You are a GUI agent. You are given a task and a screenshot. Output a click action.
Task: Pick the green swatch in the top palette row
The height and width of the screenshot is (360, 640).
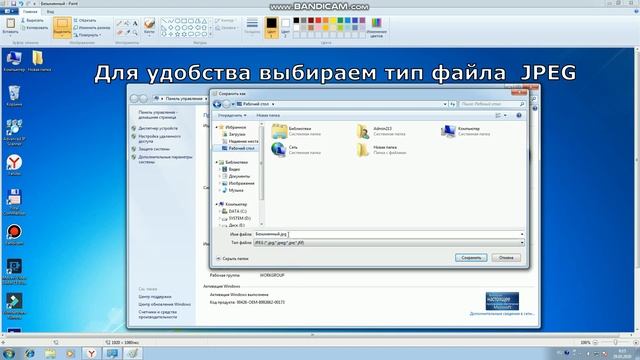[x=340, y=20]
